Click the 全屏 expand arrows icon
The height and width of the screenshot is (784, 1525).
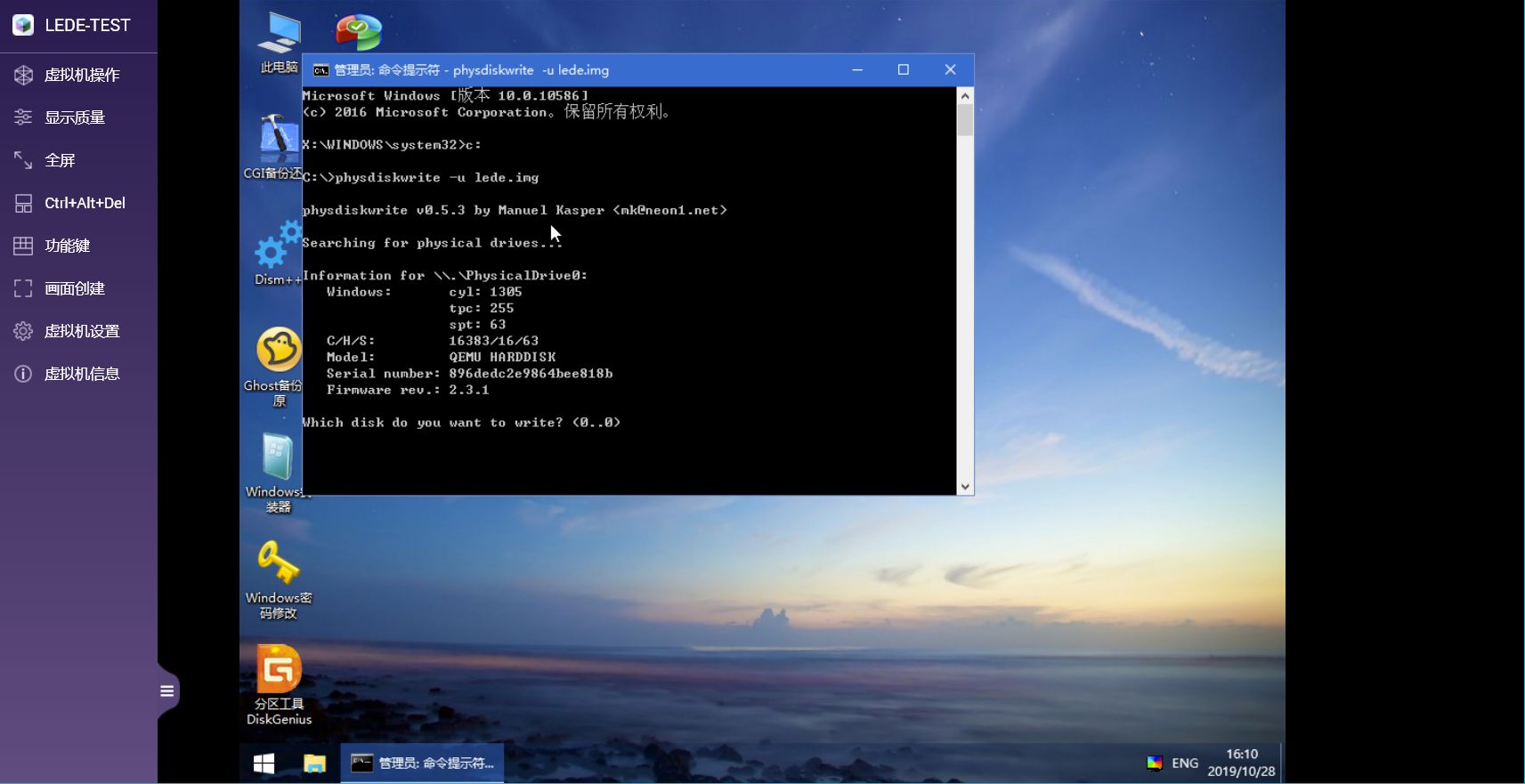click(23, 160)
